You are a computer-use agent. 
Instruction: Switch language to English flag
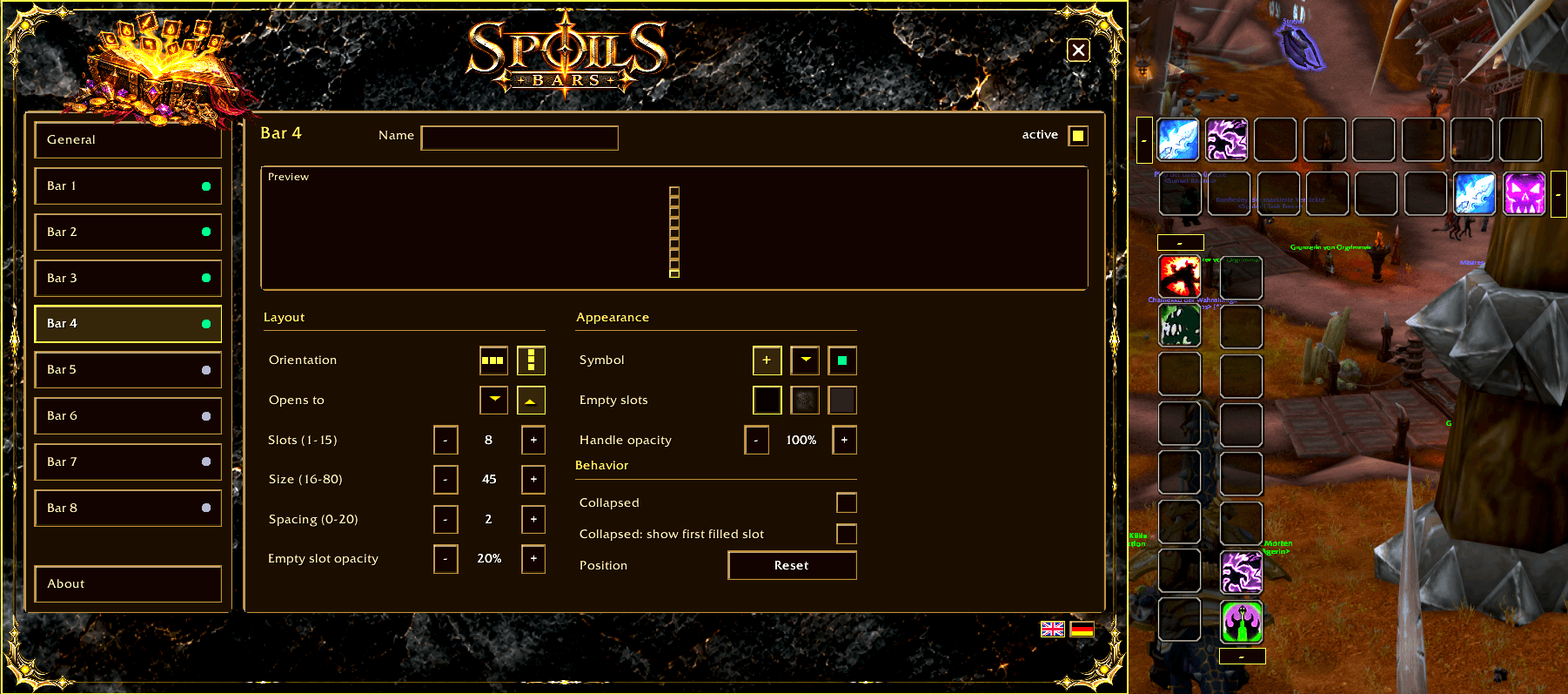point(1053,629)
